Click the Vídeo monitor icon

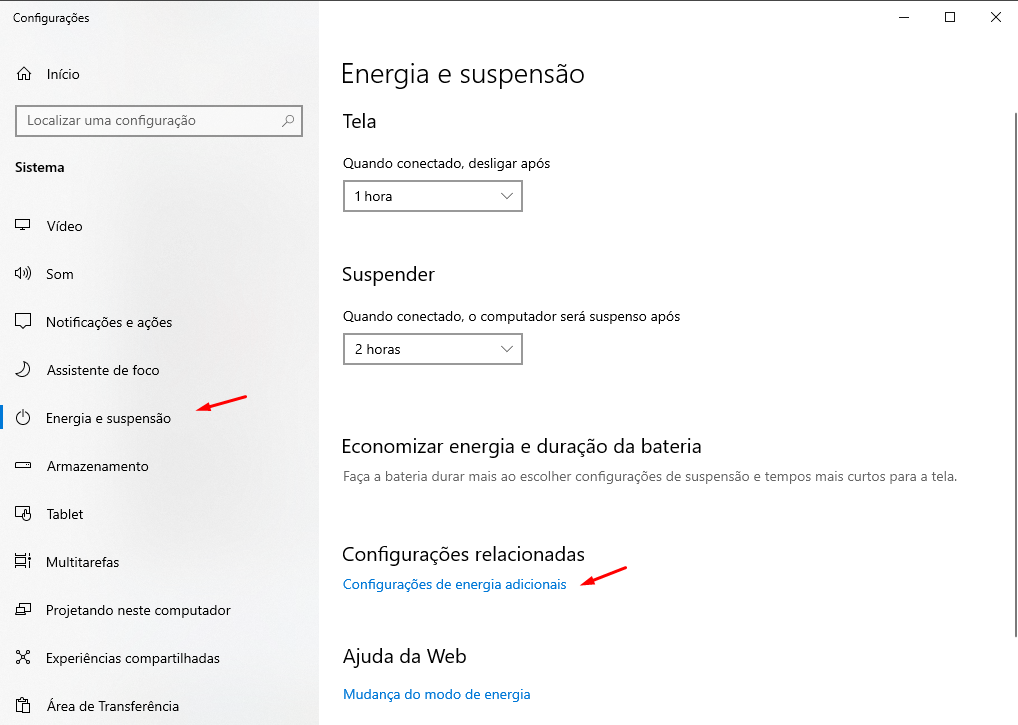(x=24, y=226)
